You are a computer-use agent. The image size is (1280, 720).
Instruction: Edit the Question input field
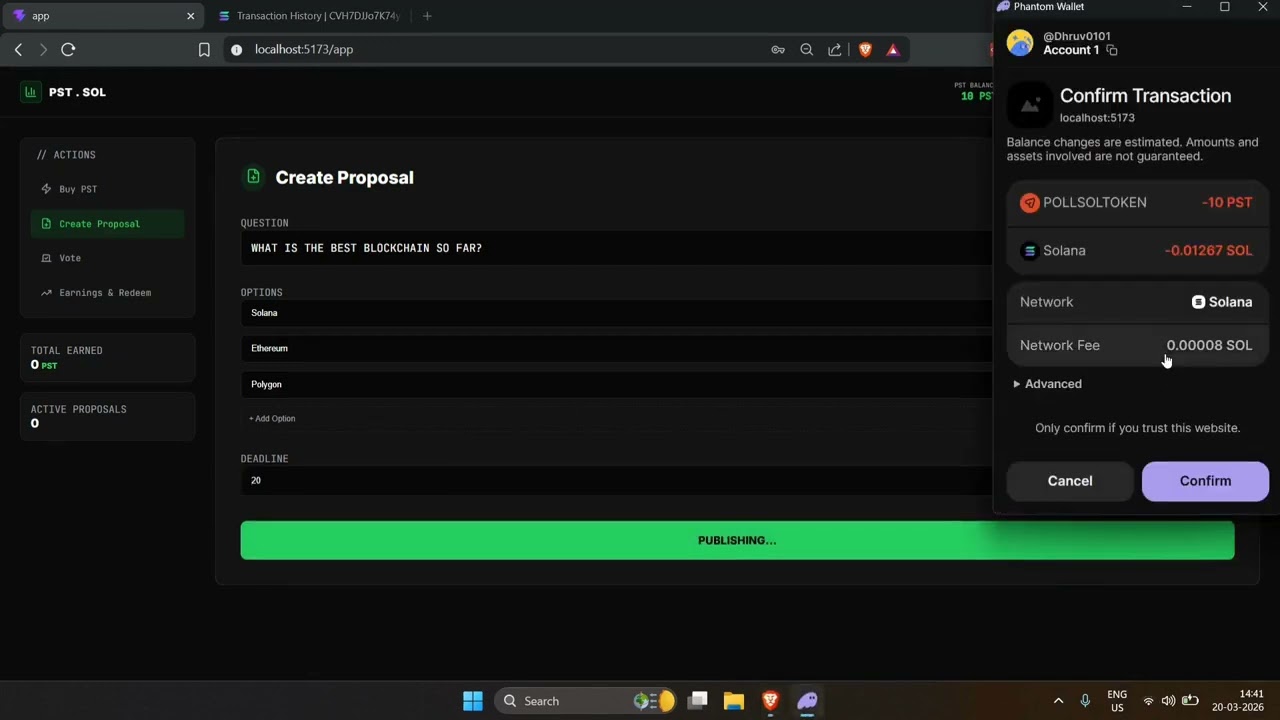coord(616,248)
